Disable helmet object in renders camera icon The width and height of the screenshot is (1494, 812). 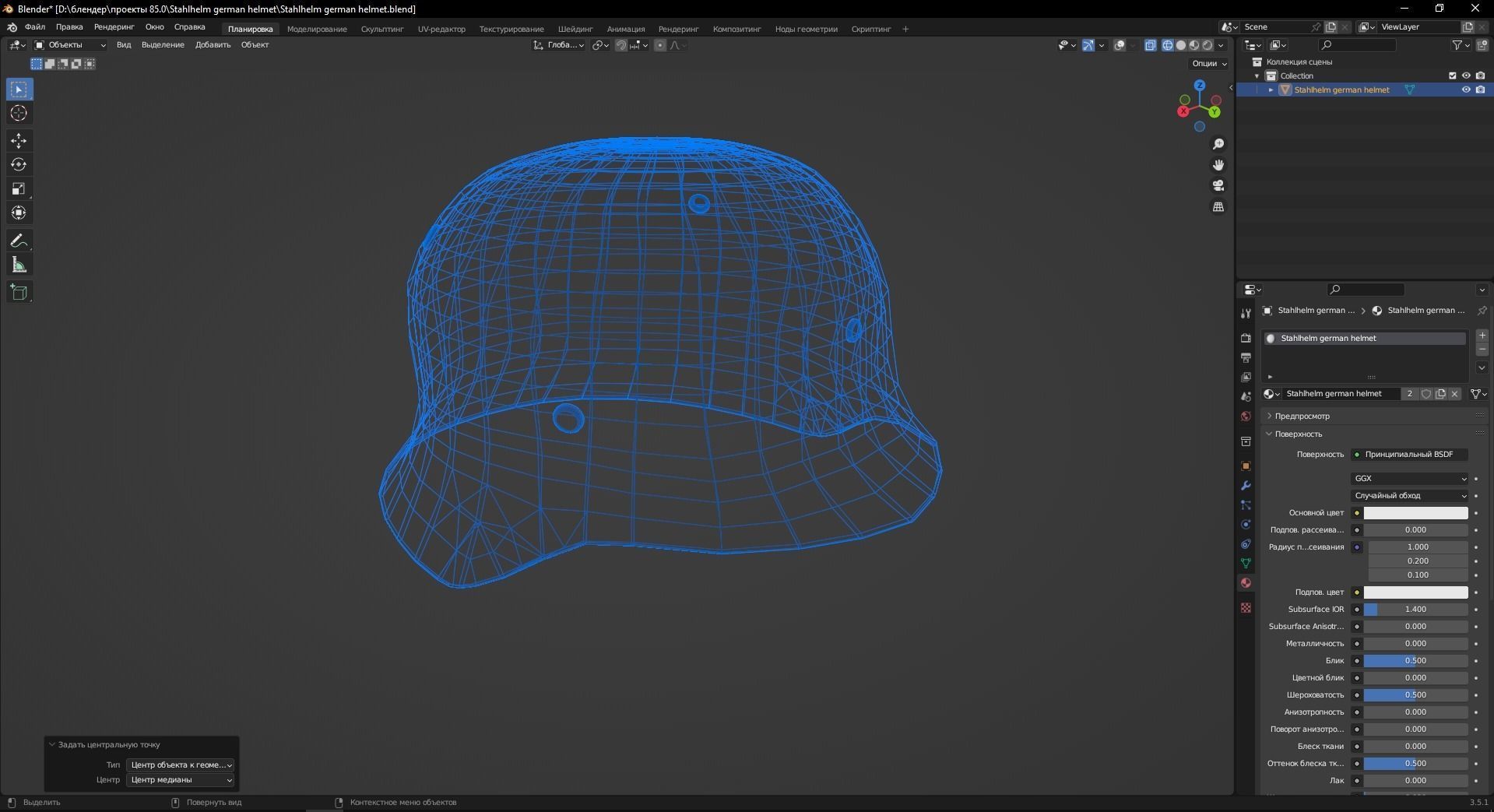tap(1480, 90)
